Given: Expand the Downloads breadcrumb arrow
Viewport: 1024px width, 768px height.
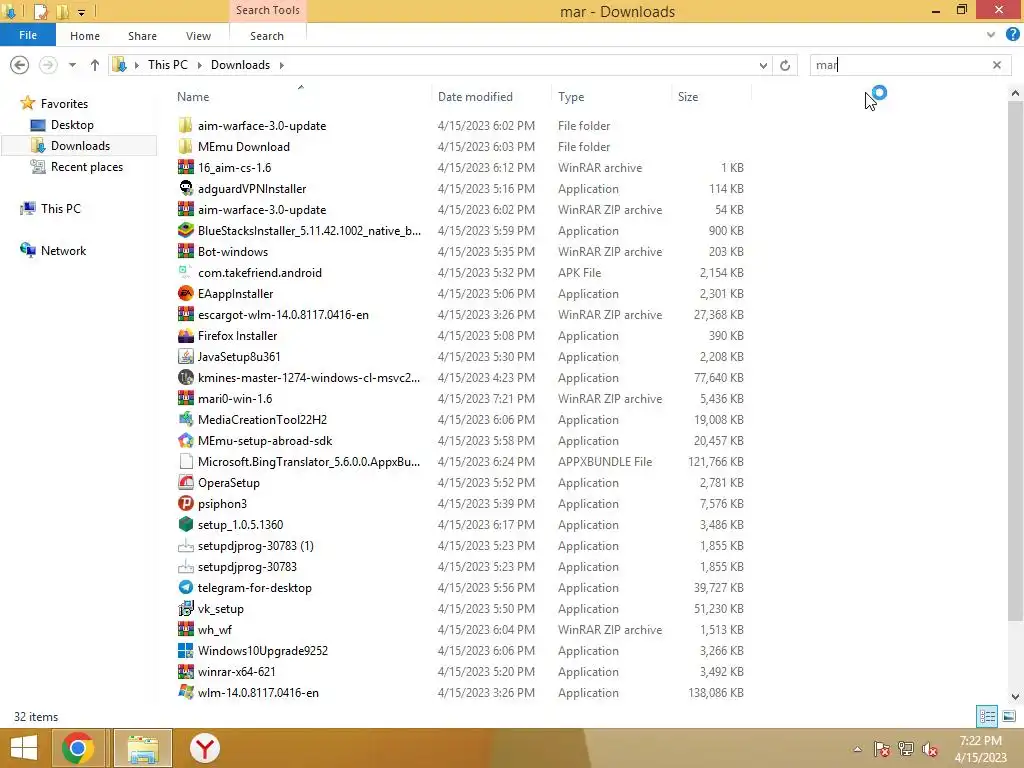Looking at the screenshot, I should tap(281, 65).
